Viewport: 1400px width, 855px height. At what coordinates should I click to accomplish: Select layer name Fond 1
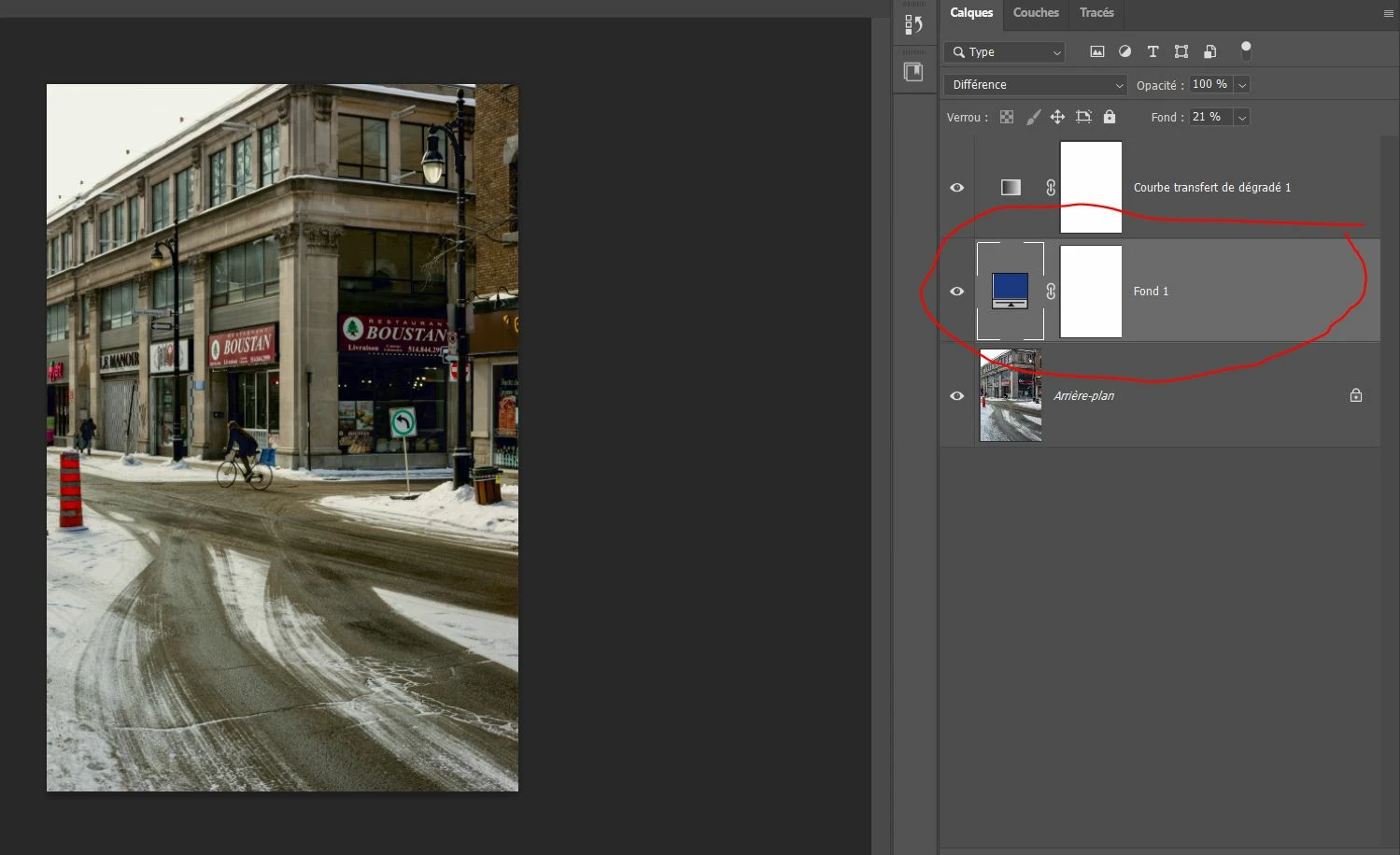point(1151,292)
